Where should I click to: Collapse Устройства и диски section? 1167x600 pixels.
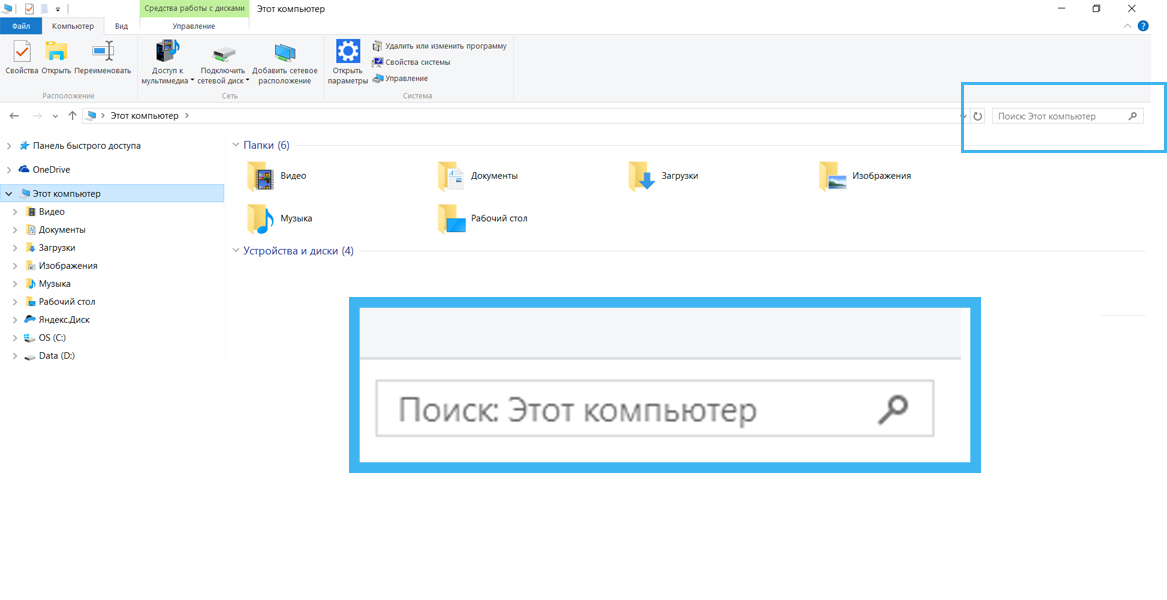pos(236,251)
